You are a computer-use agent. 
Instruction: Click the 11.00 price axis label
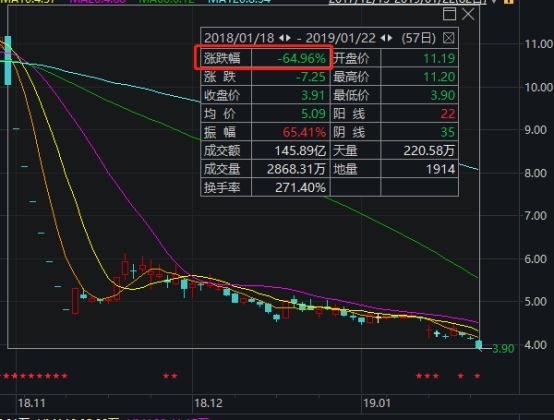point(538,44)
